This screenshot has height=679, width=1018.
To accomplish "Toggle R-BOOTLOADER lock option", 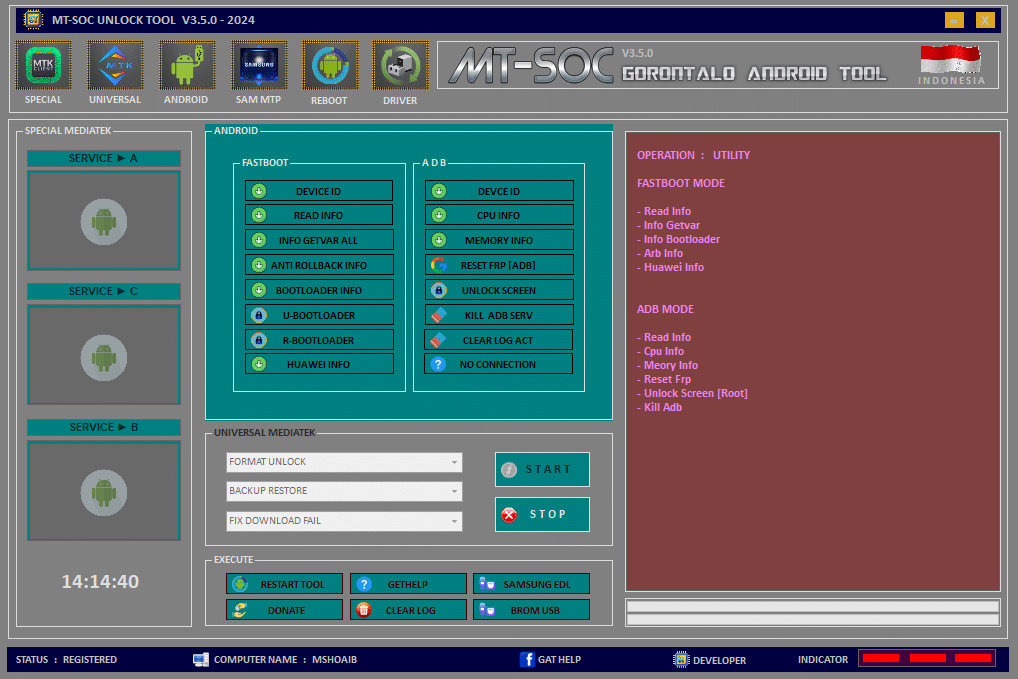I will [319, 339].
